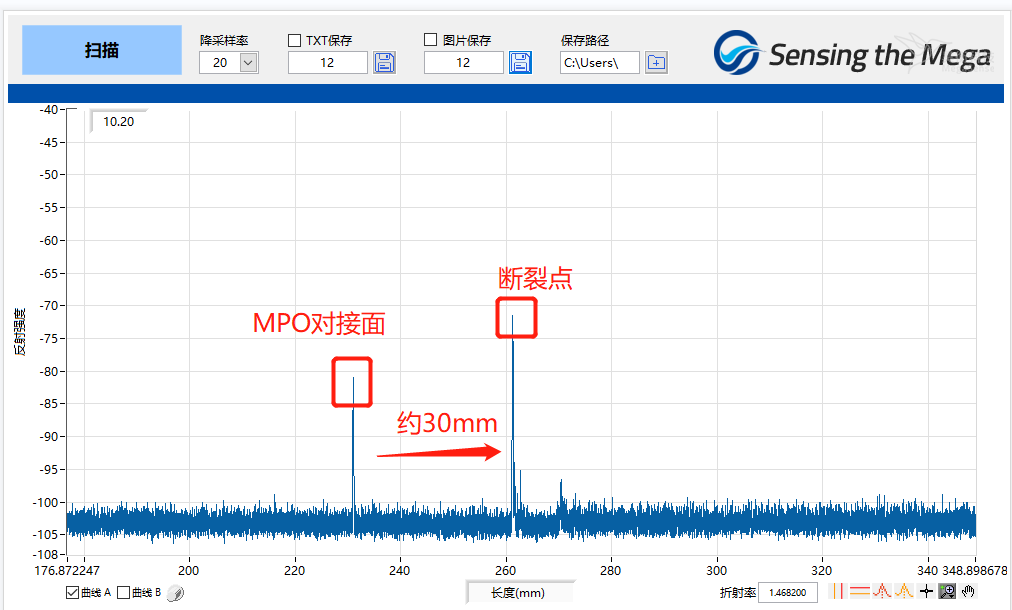The width and height of the screenshot is (1012, 610).
Task: Focus the 图片保存 number field
Action: click(x=463, y=63)
